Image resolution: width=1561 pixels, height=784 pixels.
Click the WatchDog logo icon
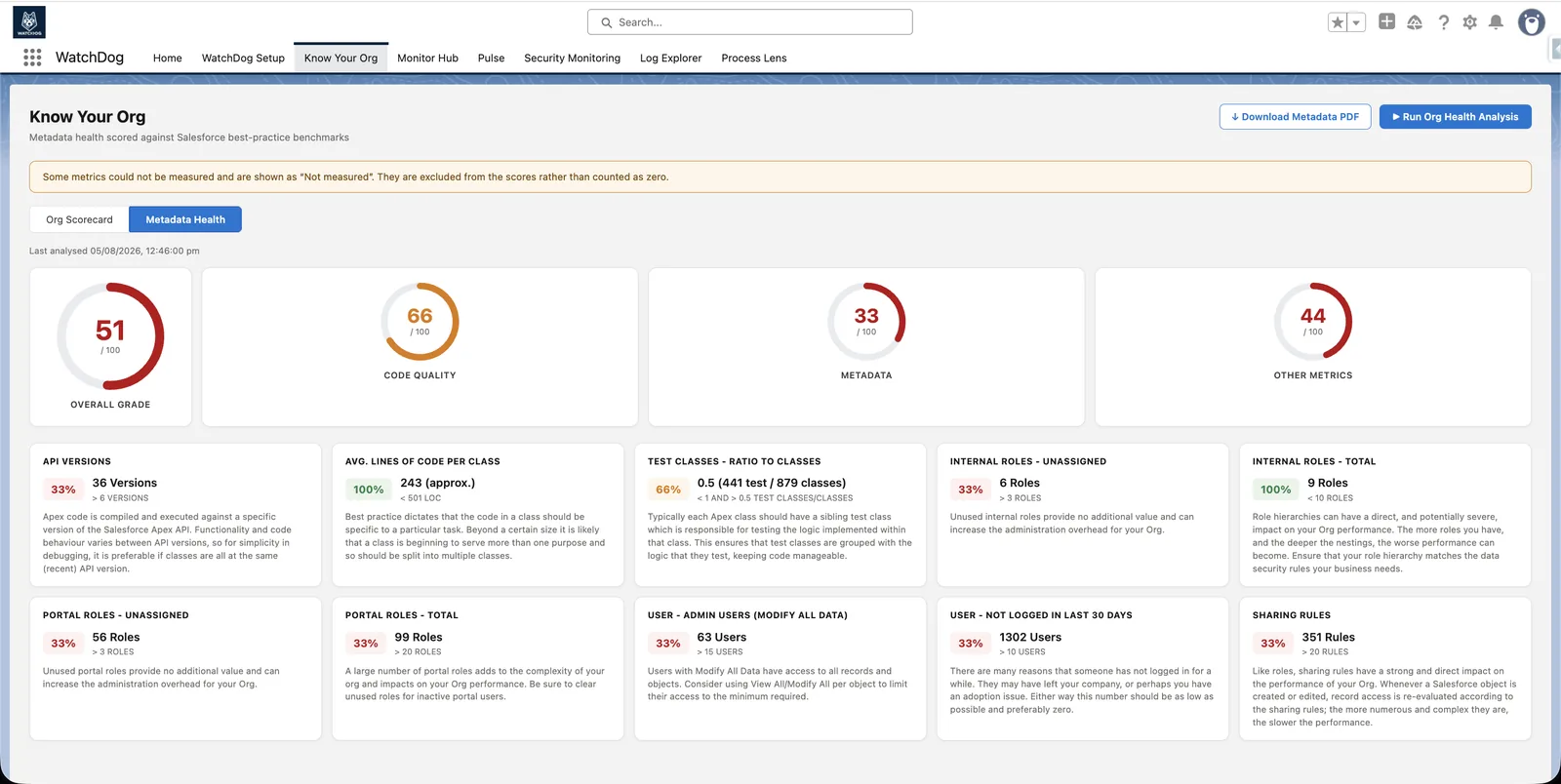tap(29, 22)
